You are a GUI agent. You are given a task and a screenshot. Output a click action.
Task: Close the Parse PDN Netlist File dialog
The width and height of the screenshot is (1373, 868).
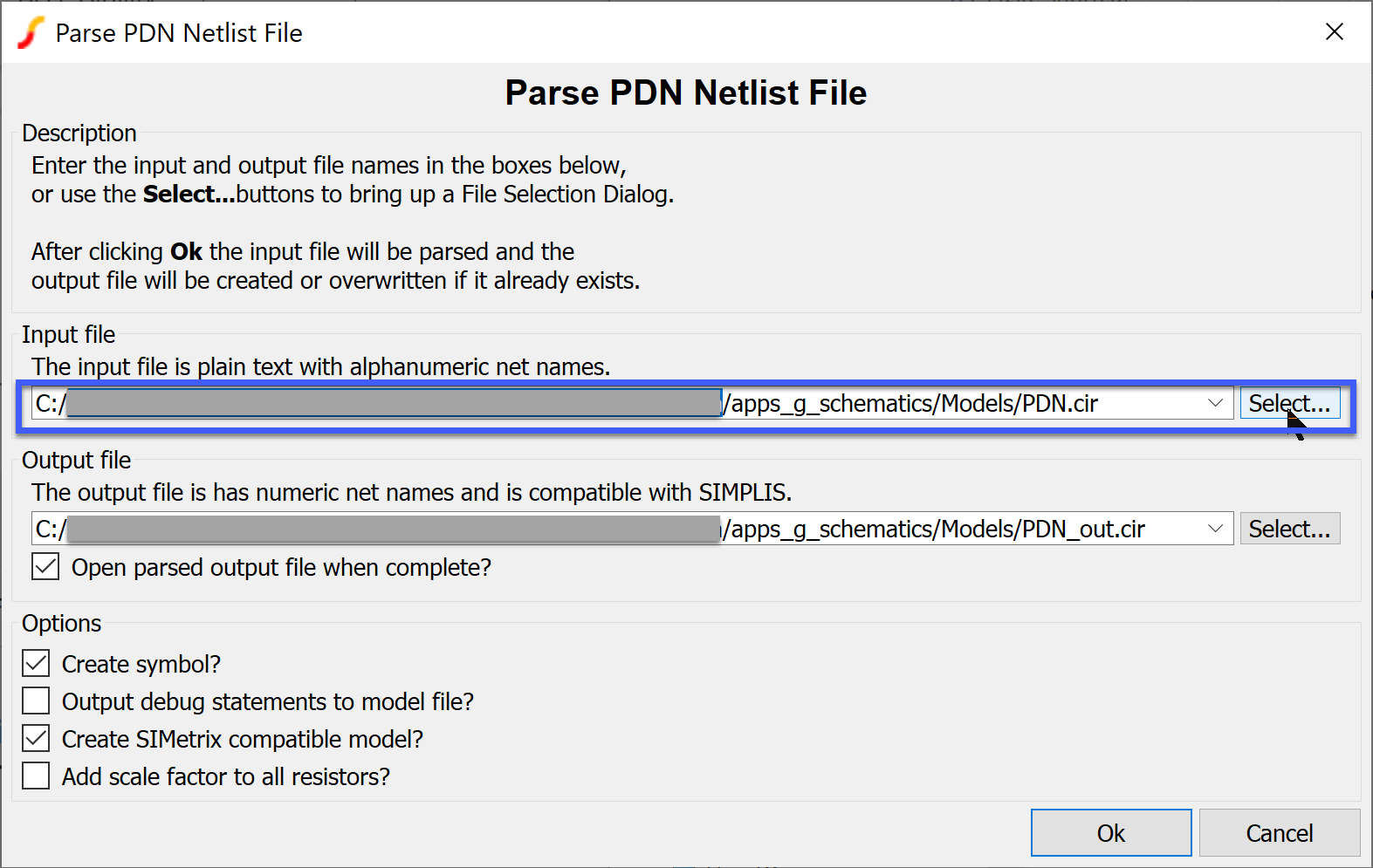click(1334, 32)
